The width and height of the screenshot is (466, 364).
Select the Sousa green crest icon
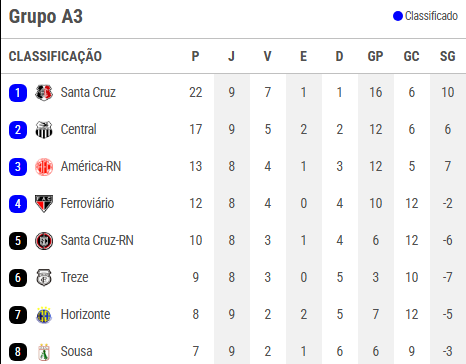point(44,352)
